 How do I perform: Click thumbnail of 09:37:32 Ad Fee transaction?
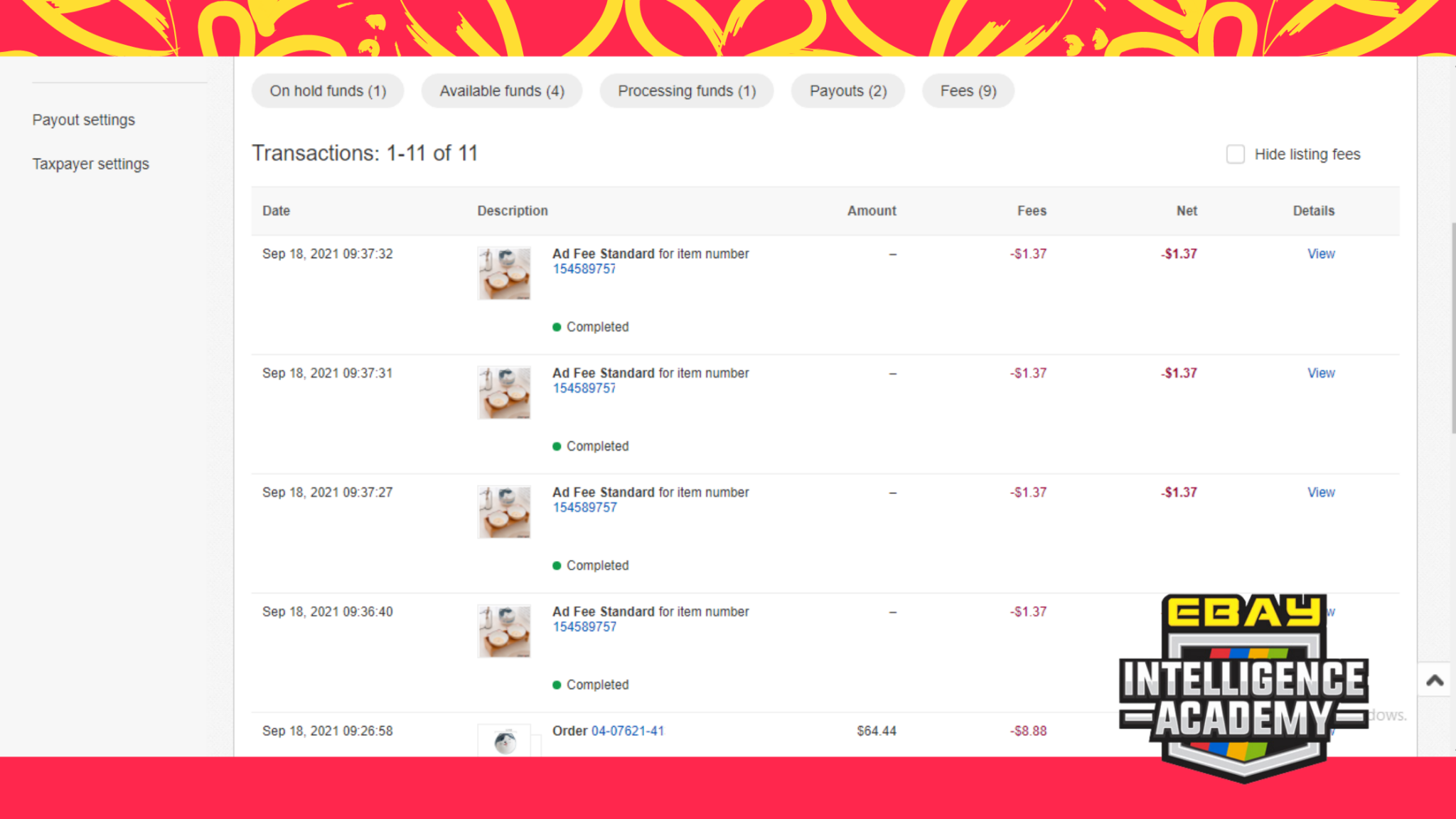tap(504, 273)
